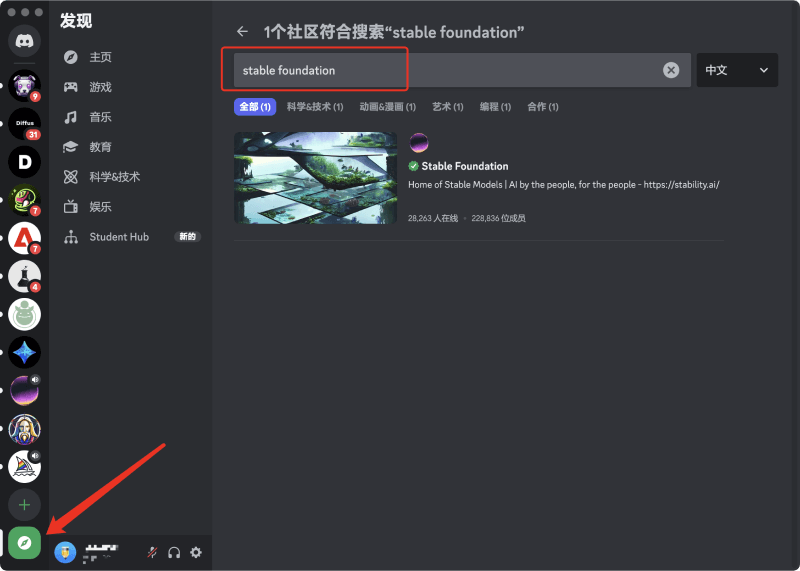The height and width of the screenshot is (571, 800).
Task: Open the green frog face server icon
Action: [x=24, y=314]
